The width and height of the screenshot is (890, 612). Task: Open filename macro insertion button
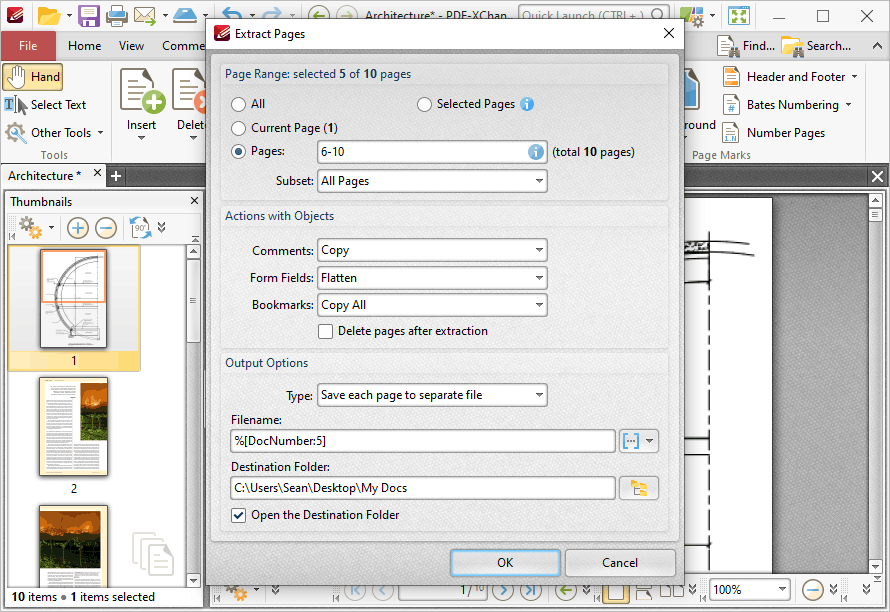[x=639, y=441]
